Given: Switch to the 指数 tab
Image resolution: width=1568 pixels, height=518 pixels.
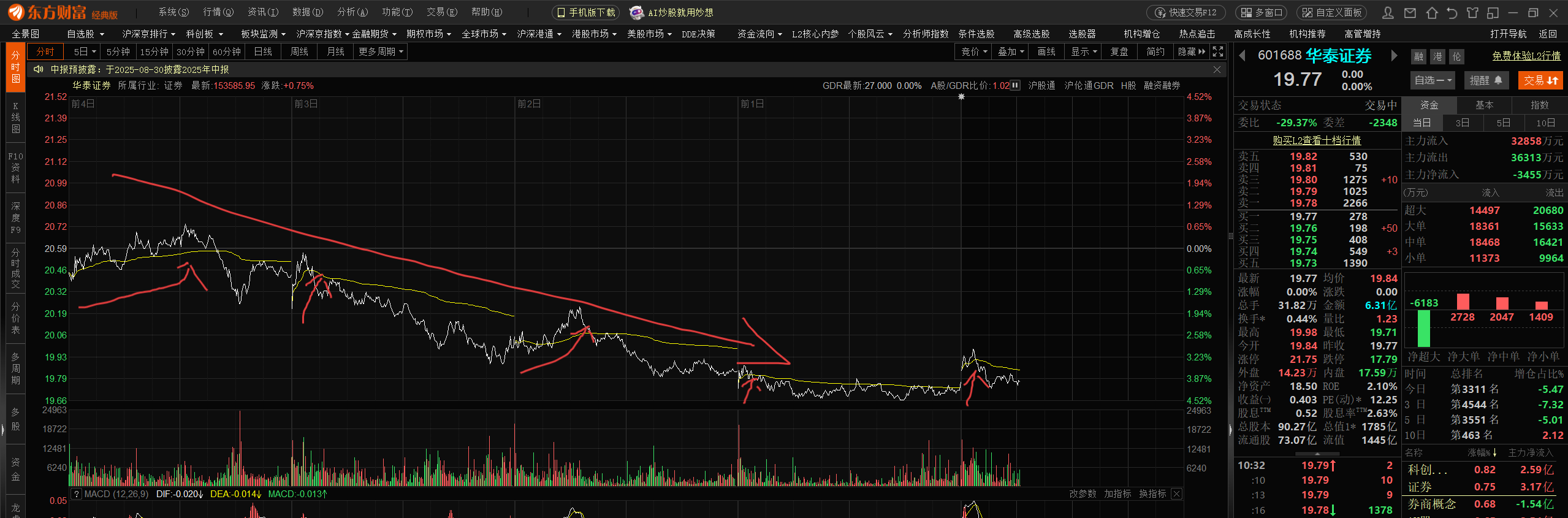Looking at the screenshot, I should point(1539,105).
